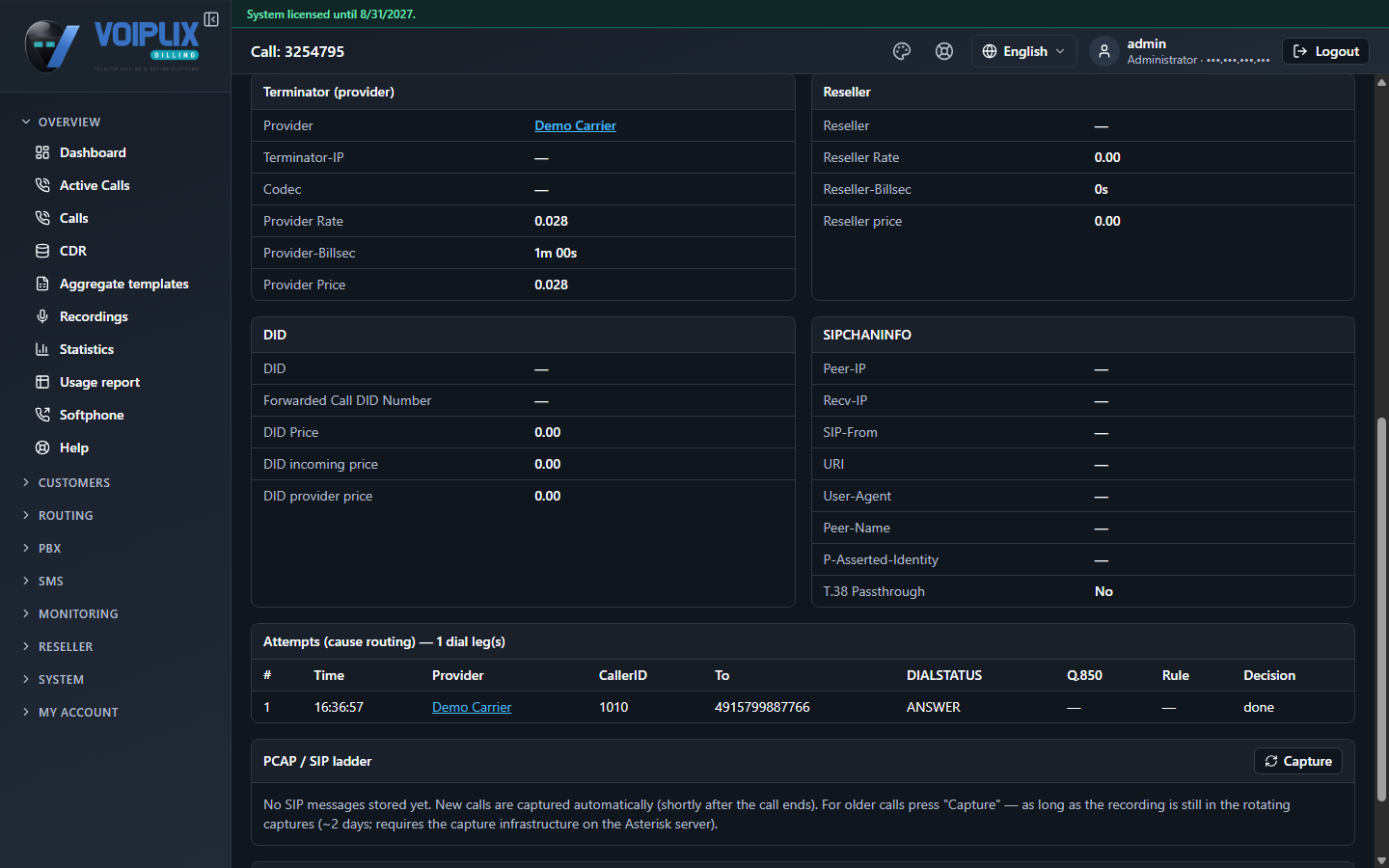Open Demo Carrier link in Attempts table
Screen dimensions: 1389x868
click(472, 707)
